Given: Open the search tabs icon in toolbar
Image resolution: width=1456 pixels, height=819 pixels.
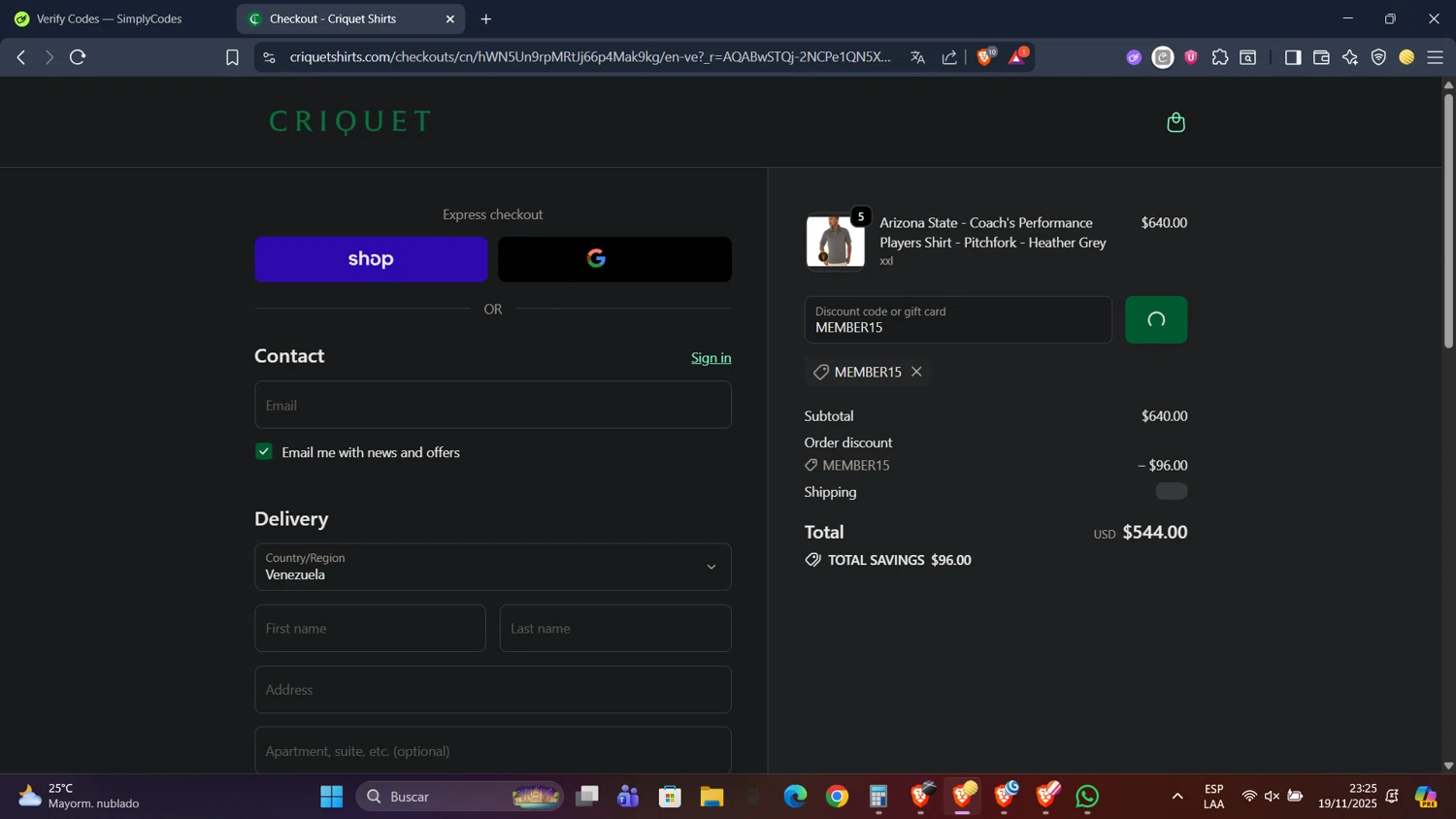Looking at the screenshot, I should tap(1248, 57).
